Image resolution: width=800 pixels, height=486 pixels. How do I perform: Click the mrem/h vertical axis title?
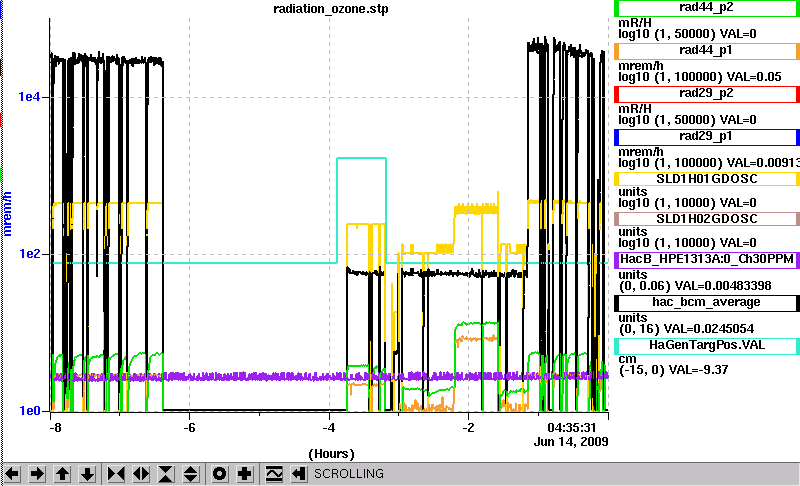coord(7,214)
